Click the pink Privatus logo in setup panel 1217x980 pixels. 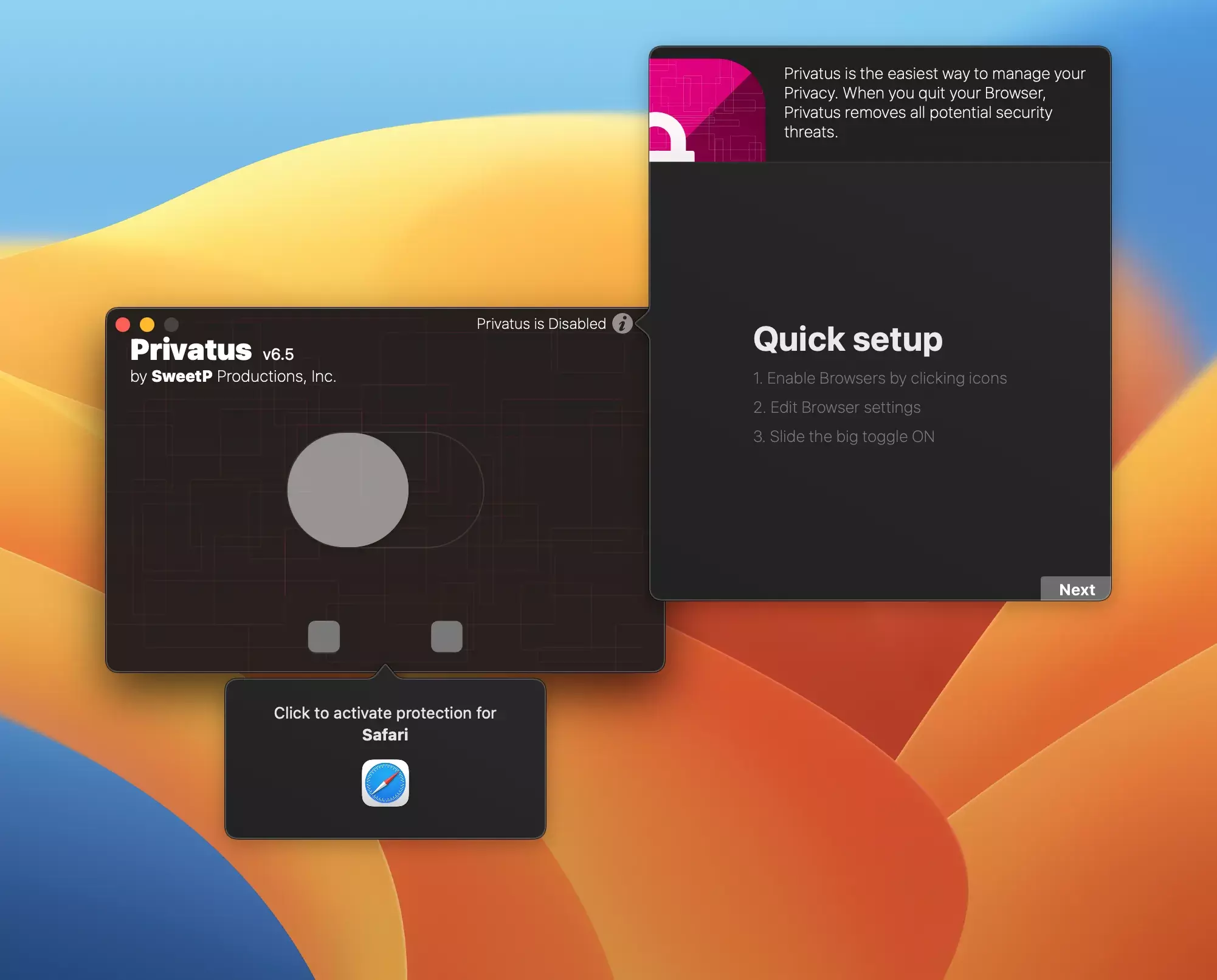click(x=707, y=110)
